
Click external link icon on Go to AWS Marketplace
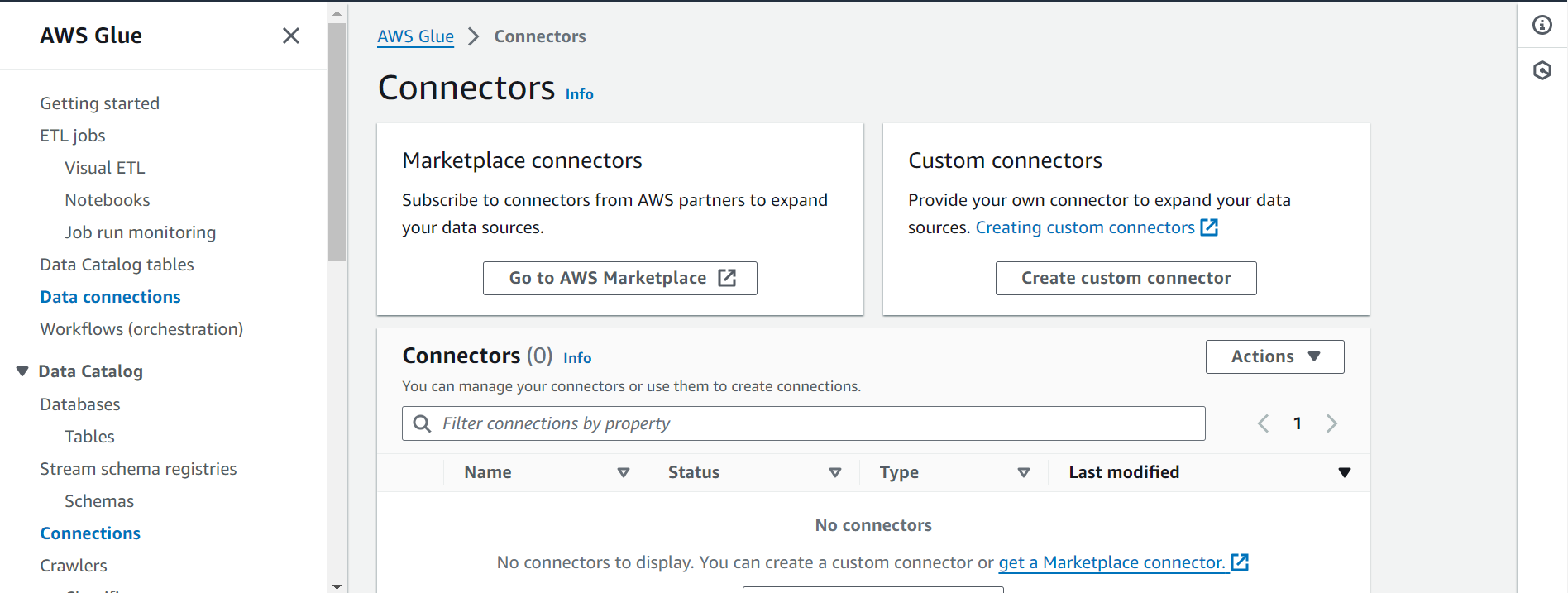(x=727, y=278)
